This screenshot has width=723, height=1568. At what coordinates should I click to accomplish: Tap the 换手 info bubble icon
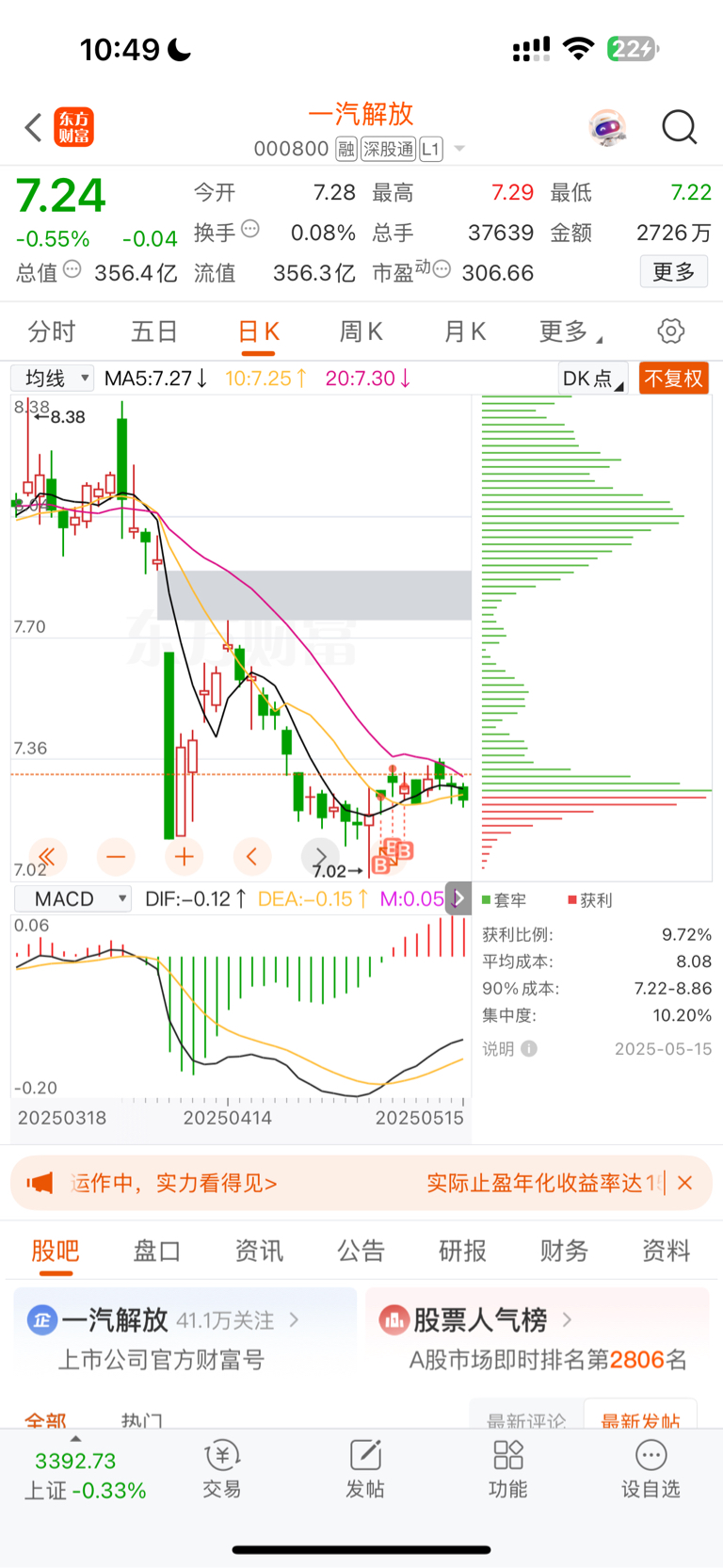pos(250,229)
